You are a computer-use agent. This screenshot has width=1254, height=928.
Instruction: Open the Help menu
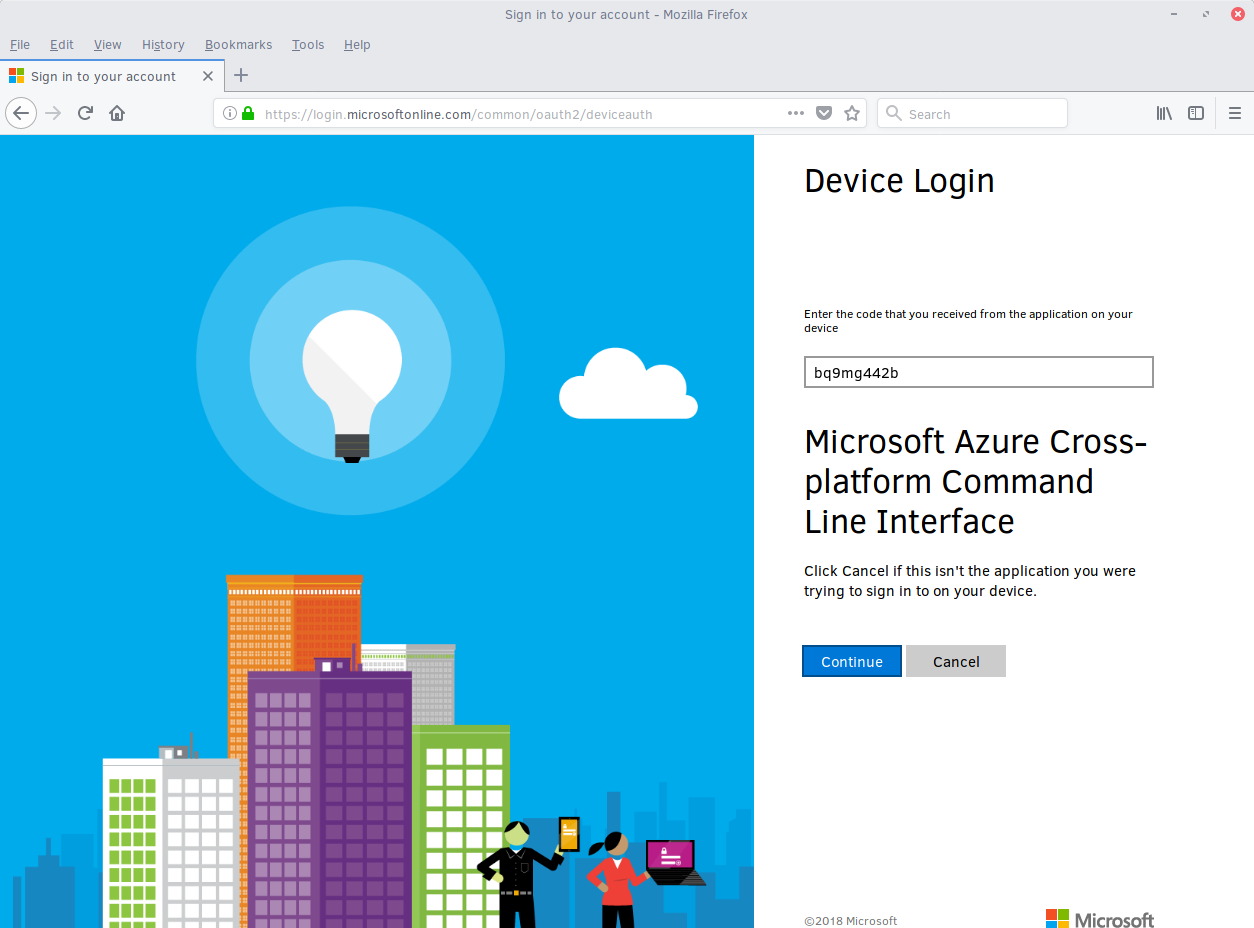pyautogui.click(x=357, y=44)
